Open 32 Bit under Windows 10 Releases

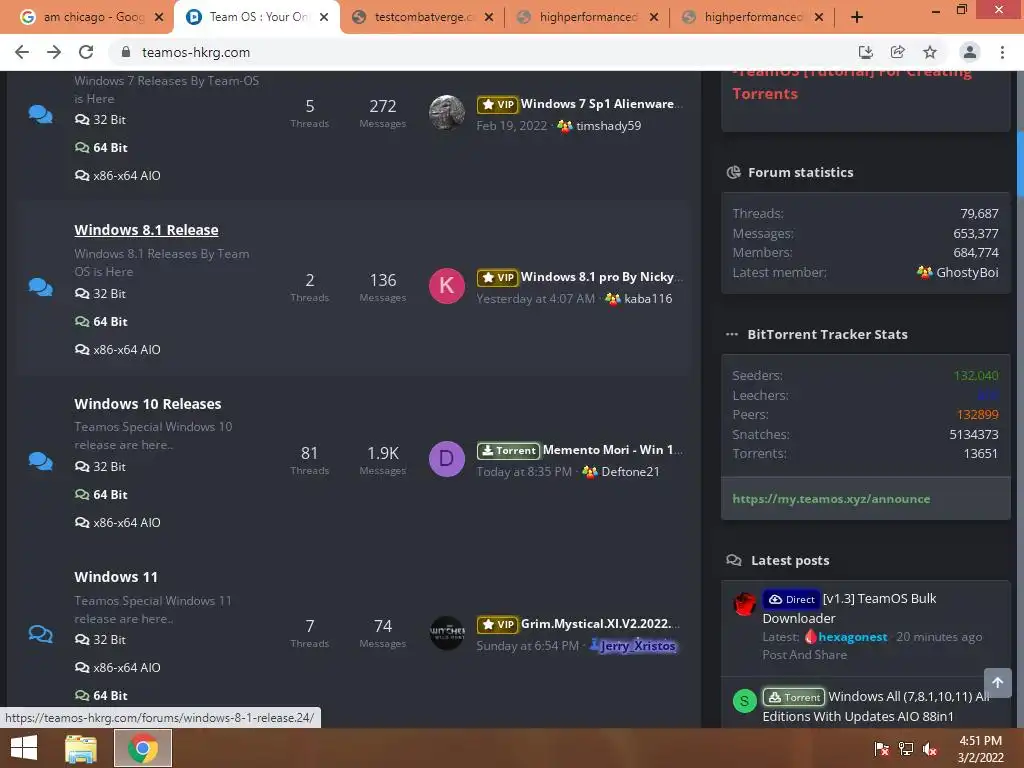click(x=100, y=467)
